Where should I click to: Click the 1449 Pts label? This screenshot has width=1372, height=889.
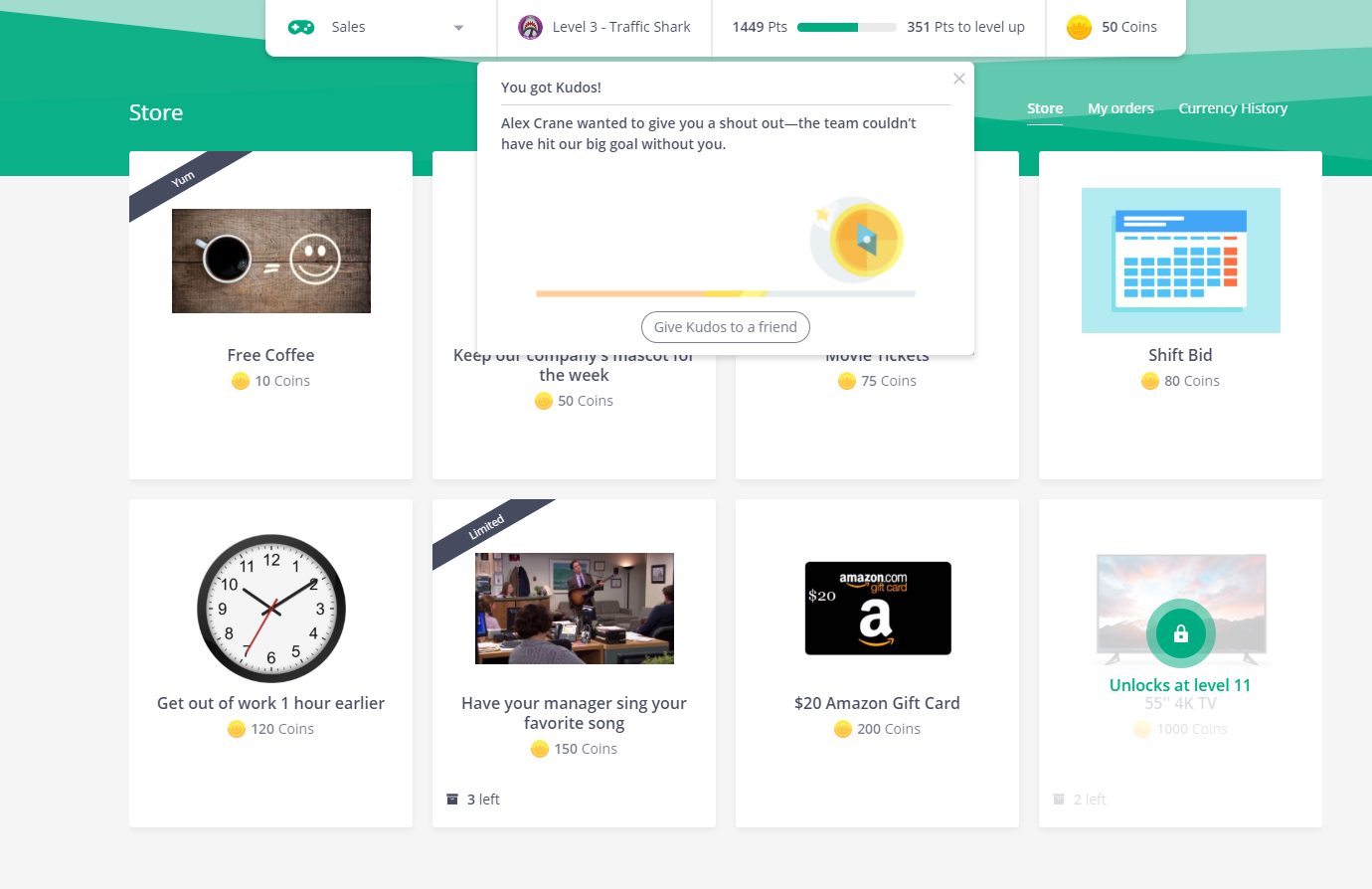click(760, 28)
